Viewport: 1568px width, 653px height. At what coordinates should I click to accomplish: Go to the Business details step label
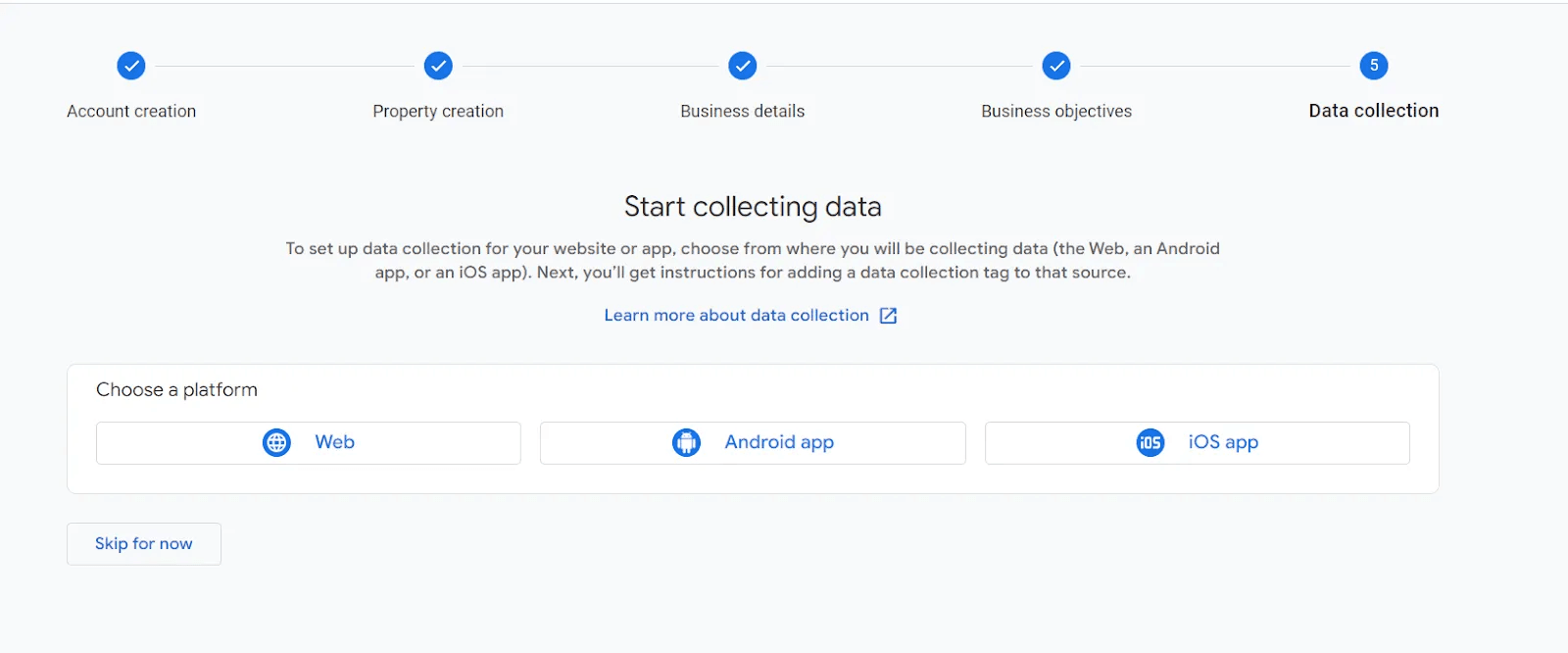(743, 112)
